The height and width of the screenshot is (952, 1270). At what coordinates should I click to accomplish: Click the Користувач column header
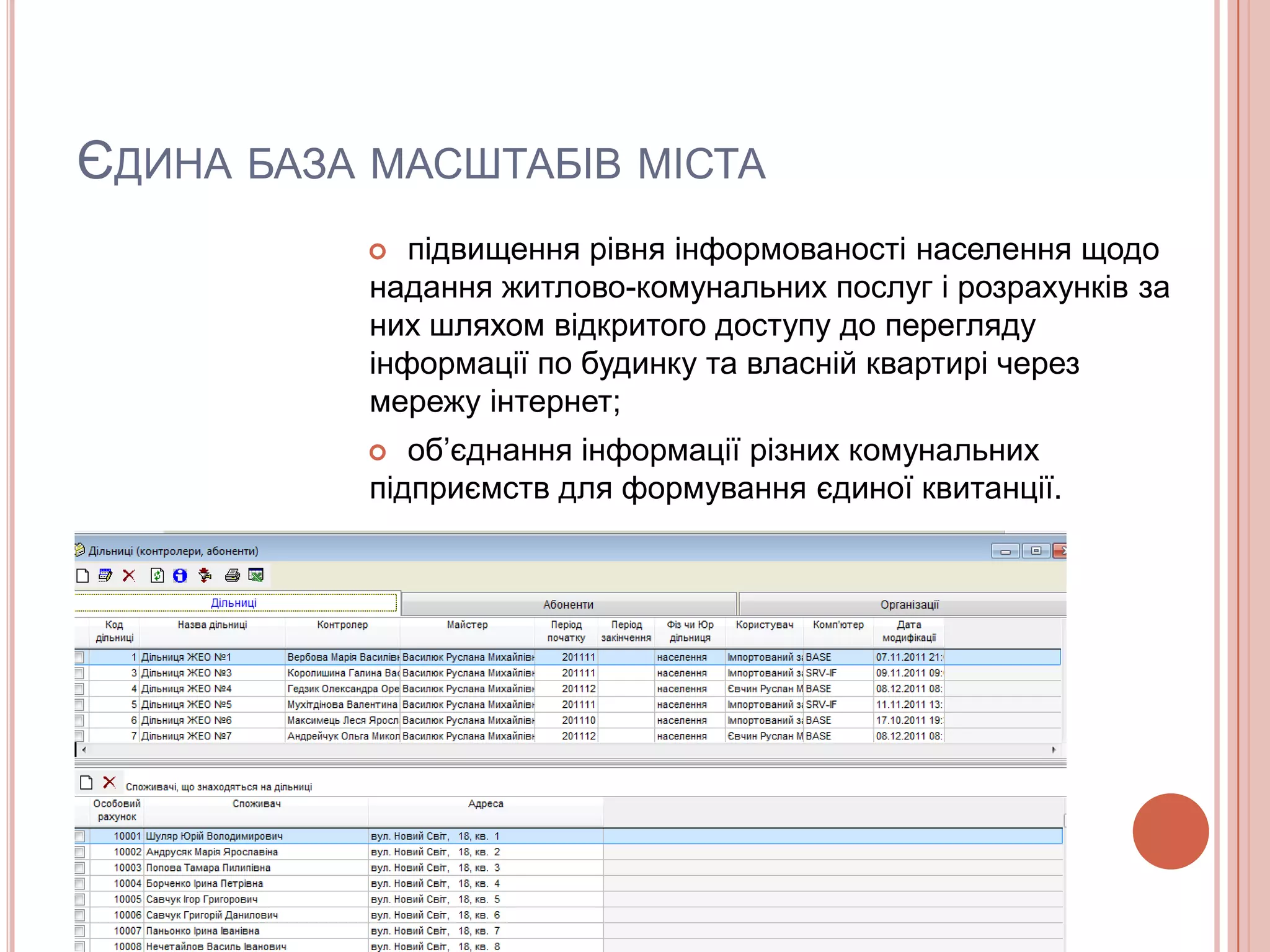click(x=765, y=632)
